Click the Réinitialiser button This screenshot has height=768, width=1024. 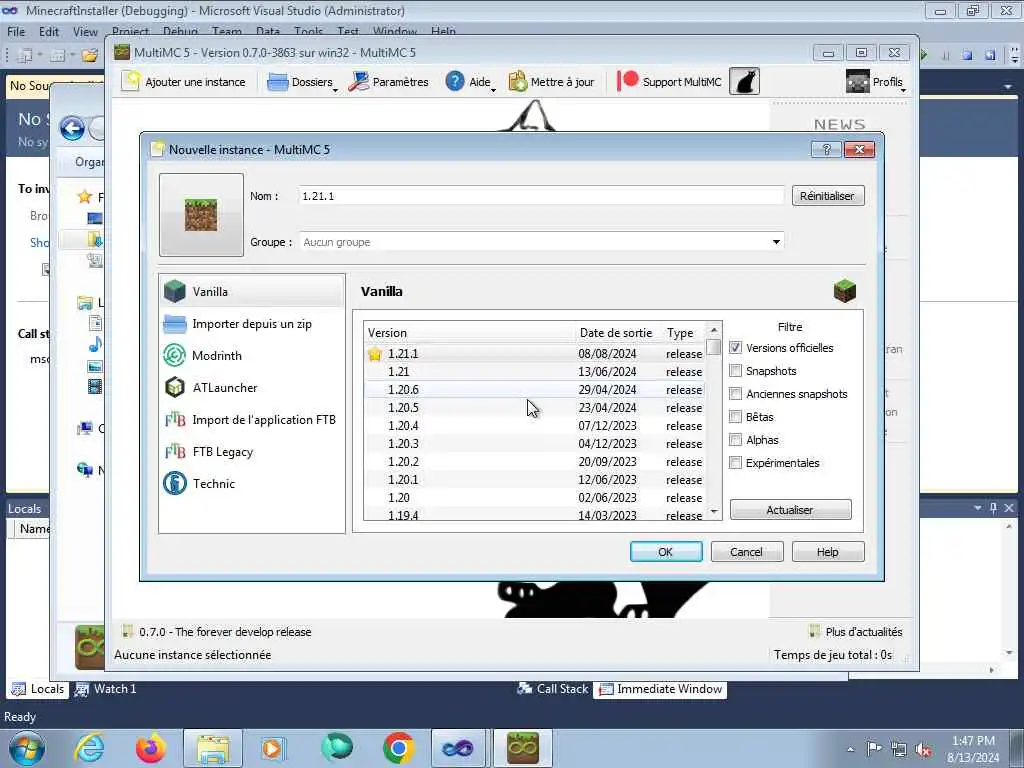click(827, 196)
